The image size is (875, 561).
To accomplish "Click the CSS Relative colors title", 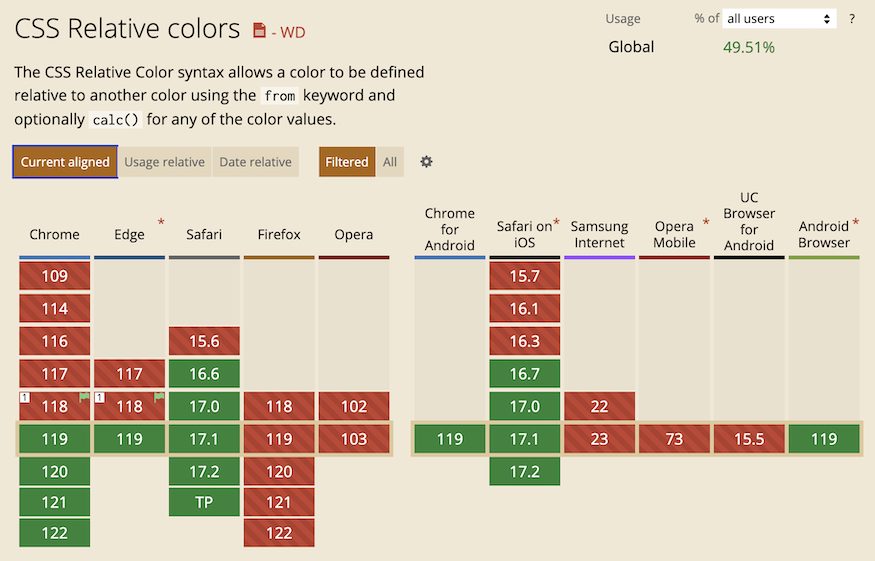I will (x=127, y=29).
